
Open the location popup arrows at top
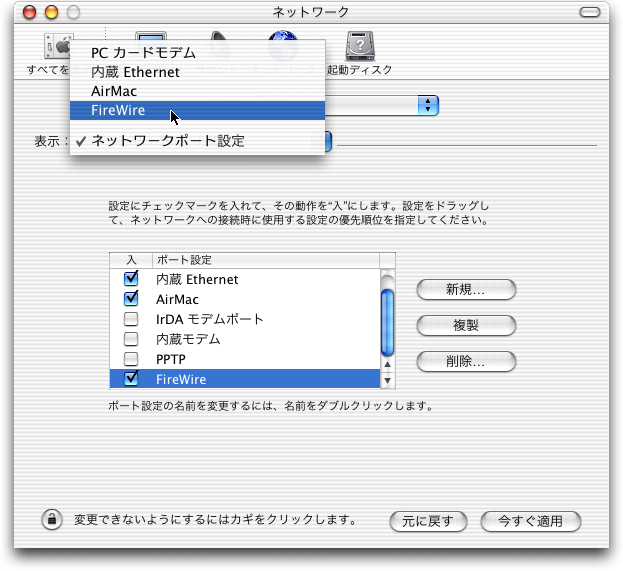[428, 105]
